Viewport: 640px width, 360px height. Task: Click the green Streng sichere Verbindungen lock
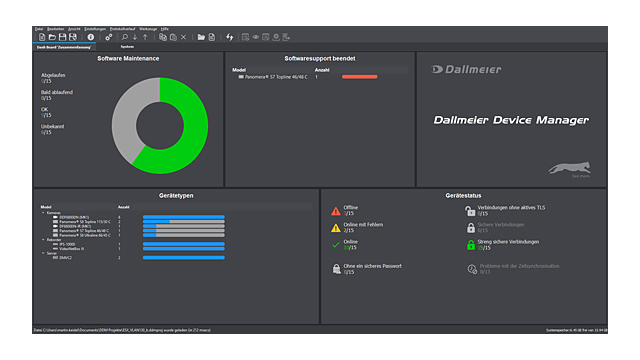(471, 245)
